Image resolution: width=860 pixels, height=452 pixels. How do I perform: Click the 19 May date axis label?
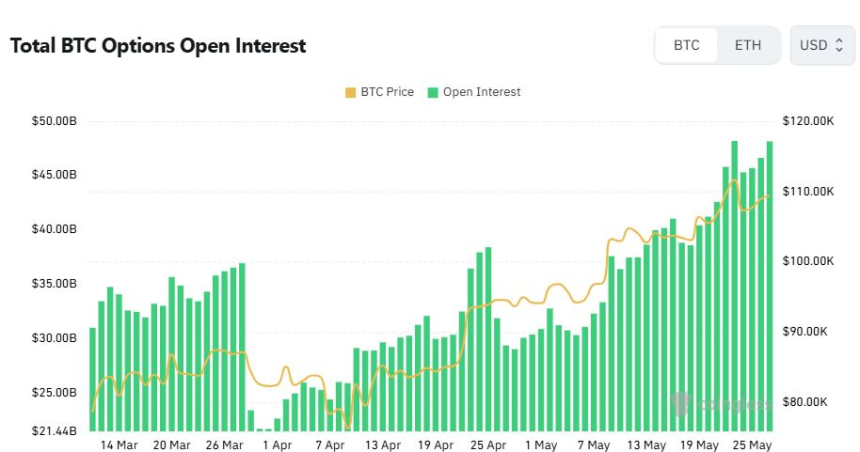pyautogui.click(x=699, y=445)
